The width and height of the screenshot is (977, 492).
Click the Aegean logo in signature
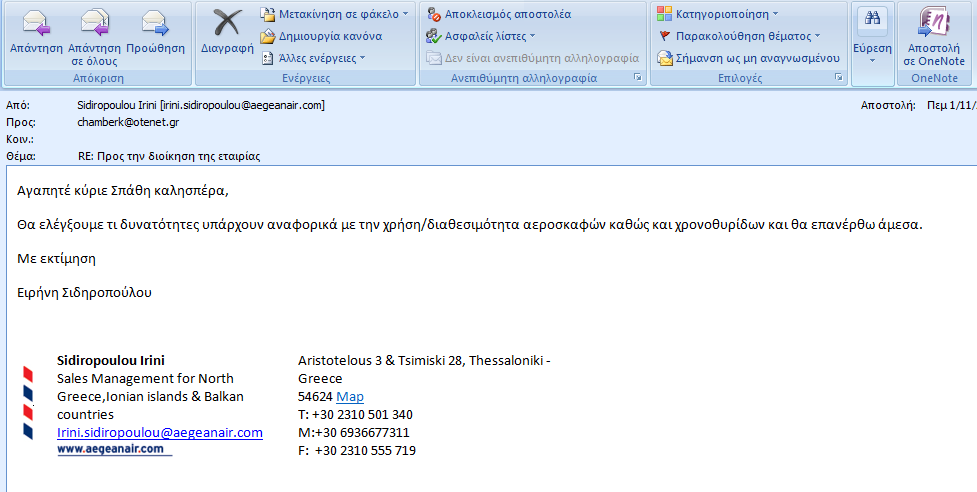28,403
